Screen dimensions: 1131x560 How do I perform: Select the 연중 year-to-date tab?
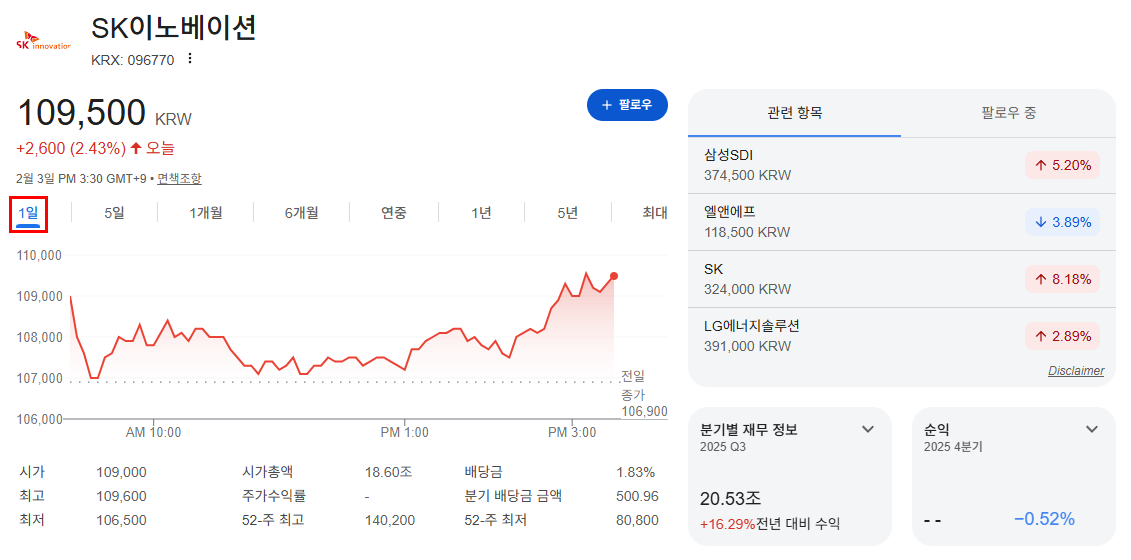[394, 213]
